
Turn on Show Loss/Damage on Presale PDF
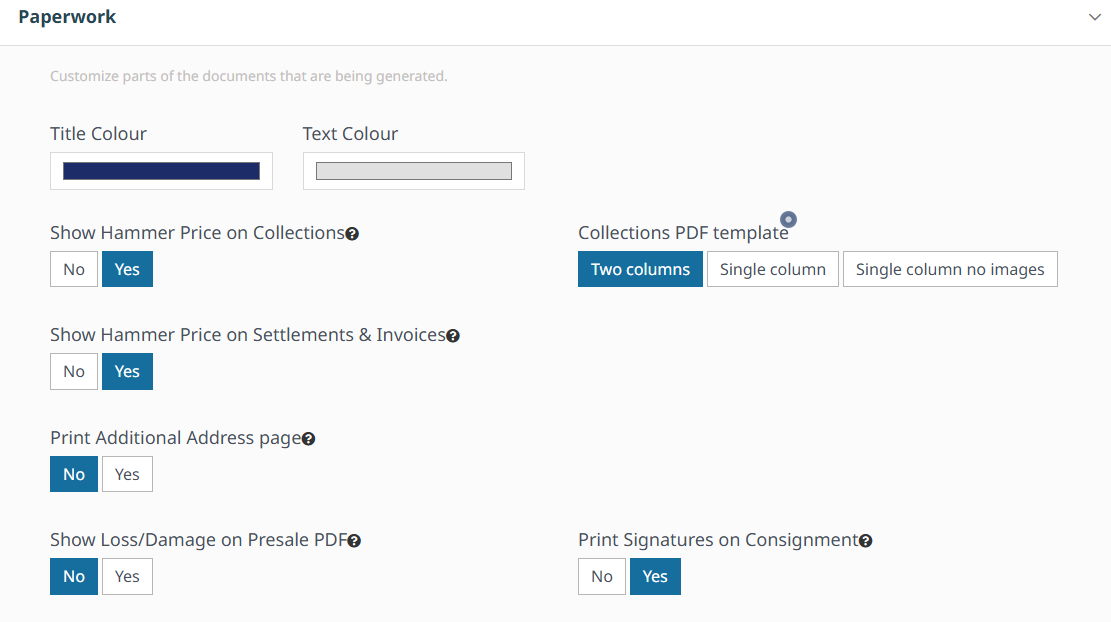click(127, 577)
